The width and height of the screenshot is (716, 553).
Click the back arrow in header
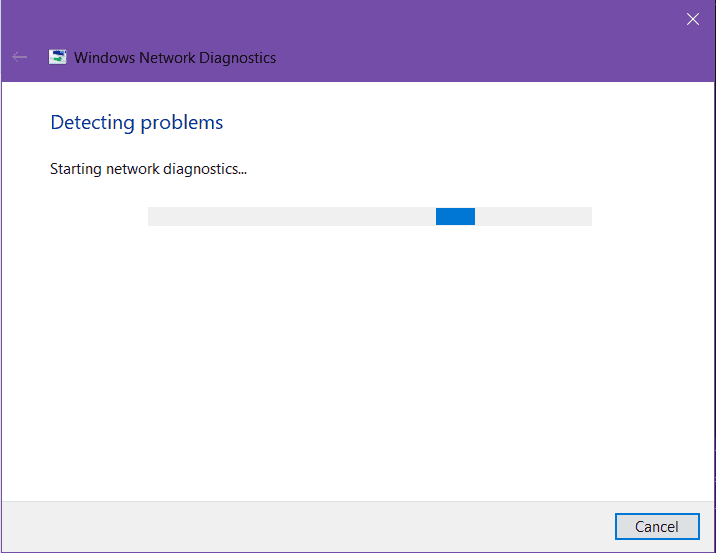20,57
